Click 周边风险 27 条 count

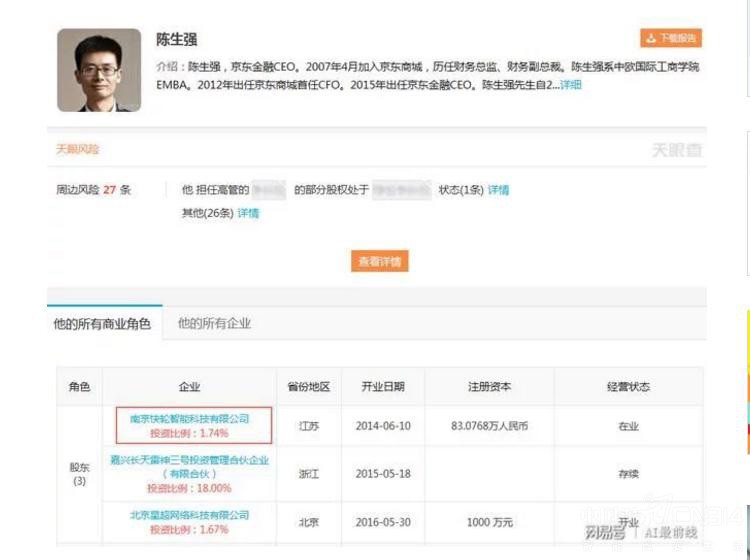(94, 190)
